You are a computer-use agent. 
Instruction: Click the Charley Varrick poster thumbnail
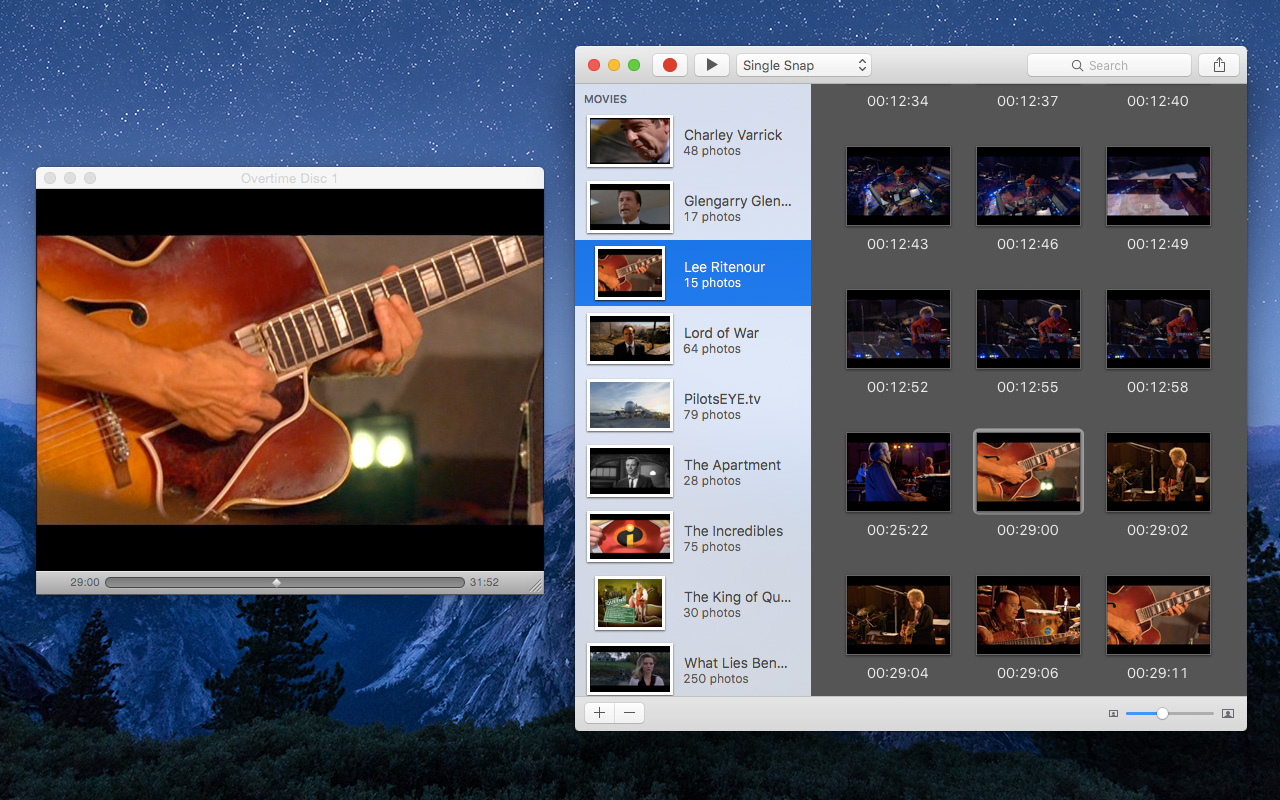pos(630,142)
